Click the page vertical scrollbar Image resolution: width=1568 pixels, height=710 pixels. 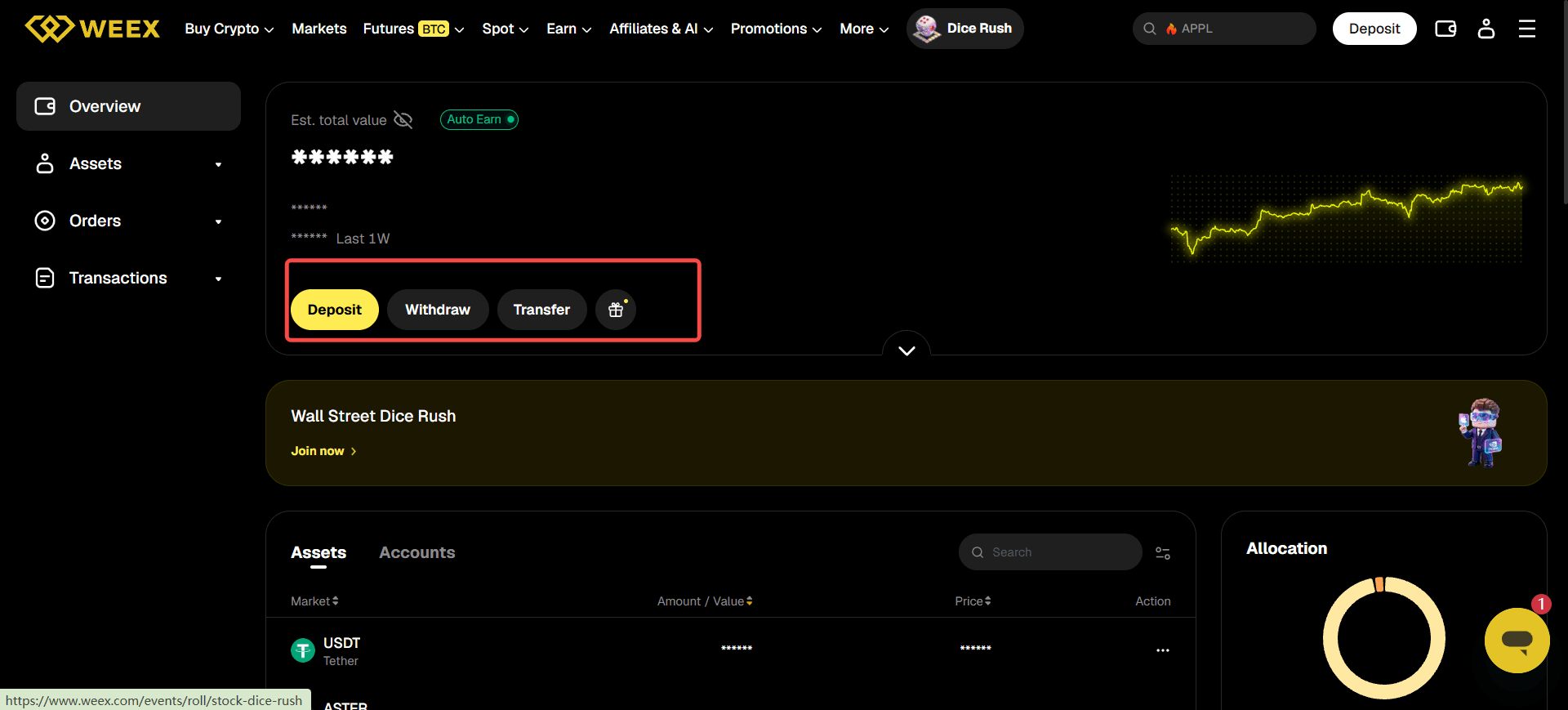click(x=1565, y=102)
